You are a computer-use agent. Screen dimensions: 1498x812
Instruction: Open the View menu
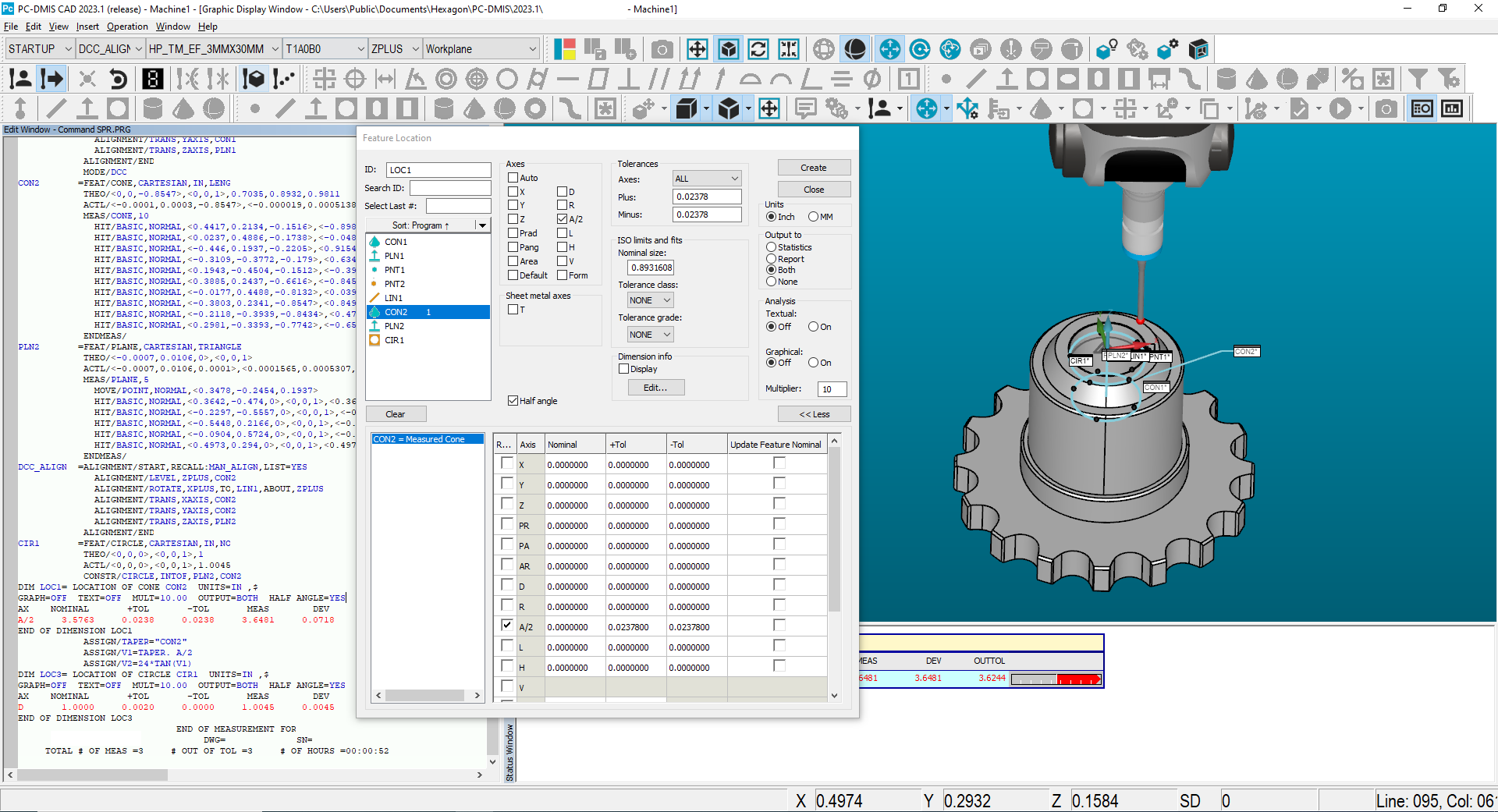59,27
